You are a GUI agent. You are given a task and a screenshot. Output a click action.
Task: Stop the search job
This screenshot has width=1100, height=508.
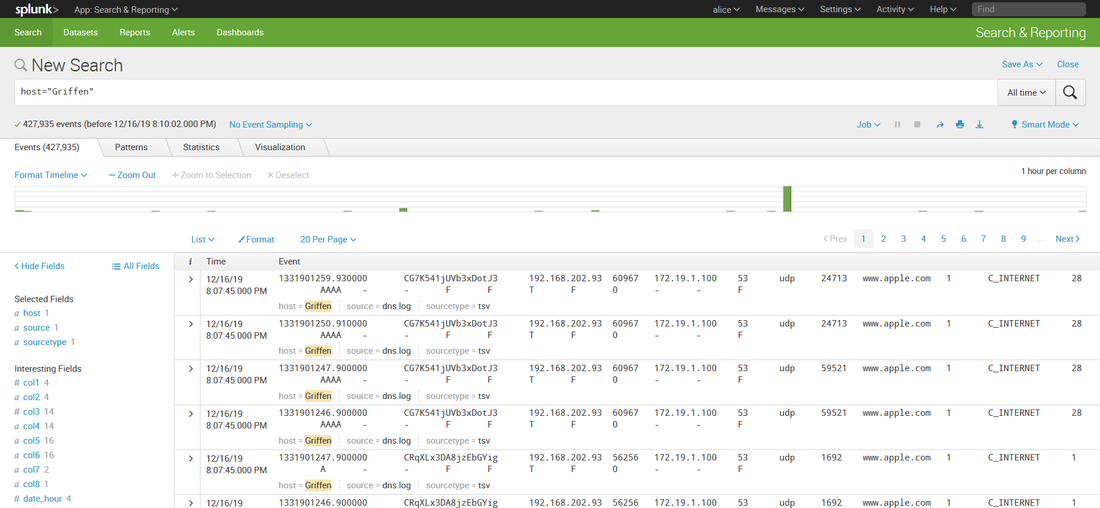click(917, 124)
